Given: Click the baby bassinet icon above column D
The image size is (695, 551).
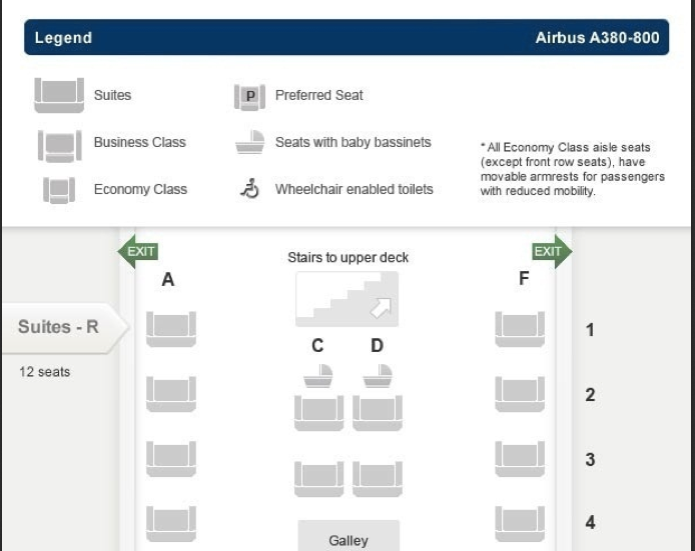Looking at the screenshot, I should pyautogui.click(x=378, y=376).
